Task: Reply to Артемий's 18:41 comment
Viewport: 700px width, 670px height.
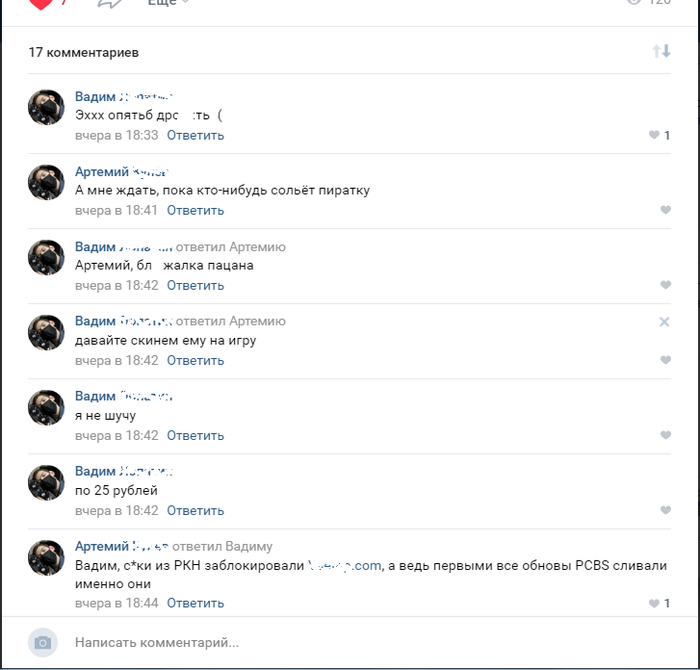Action: coord(196,210)
